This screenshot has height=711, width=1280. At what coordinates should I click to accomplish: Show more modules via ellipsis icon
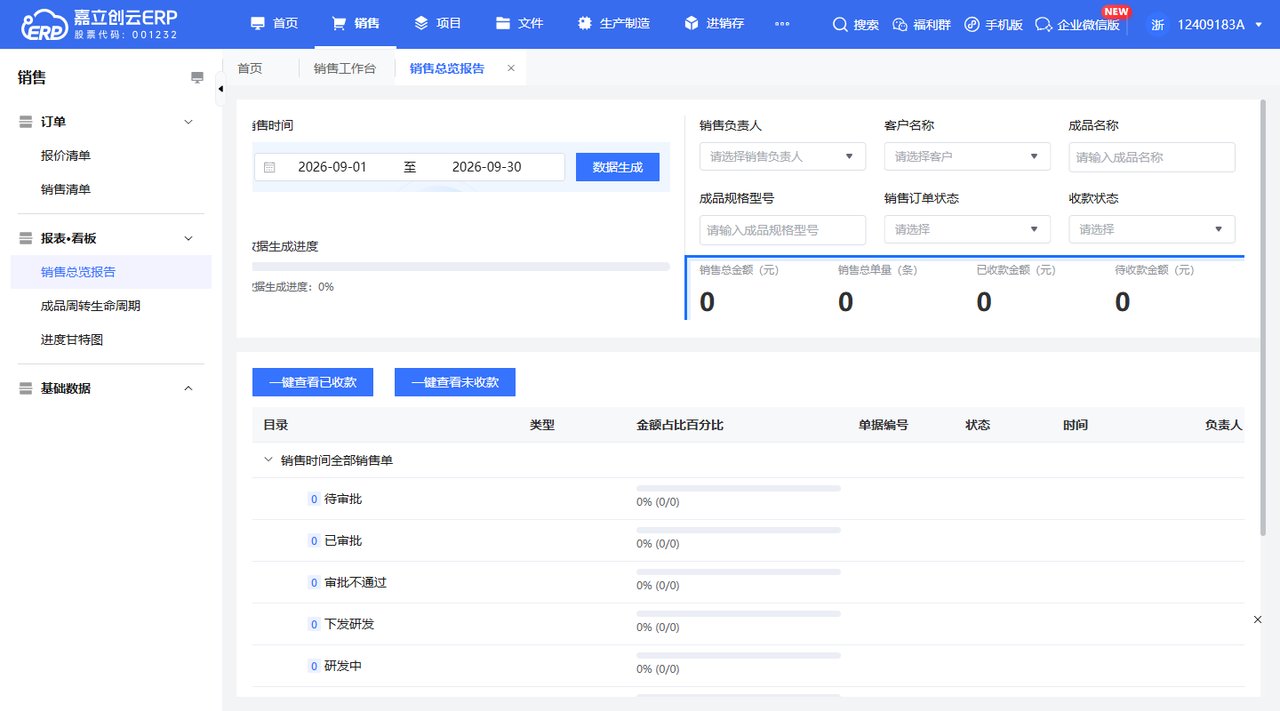(782, 24)
